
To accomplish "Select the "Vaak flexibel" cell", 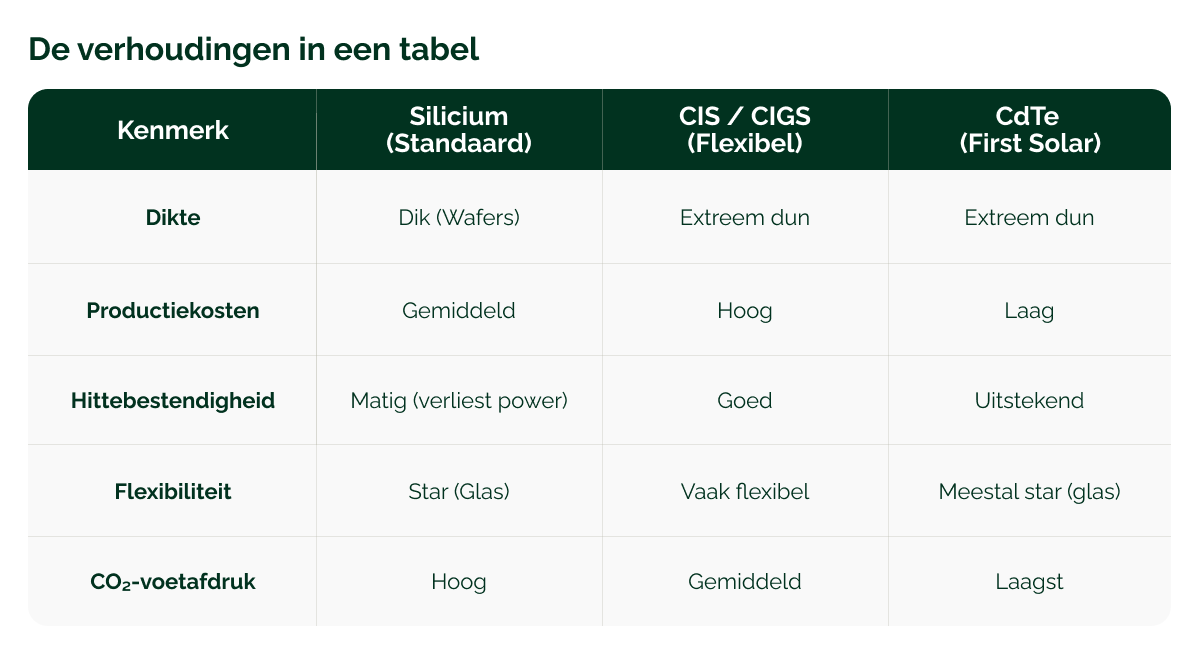I will 745,492.
